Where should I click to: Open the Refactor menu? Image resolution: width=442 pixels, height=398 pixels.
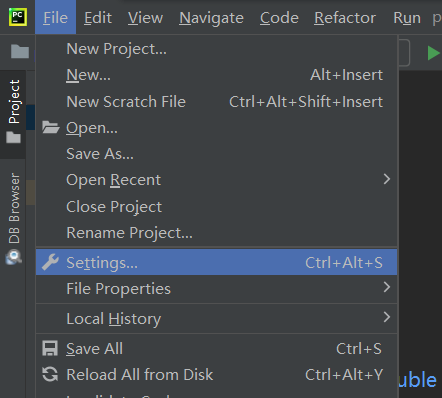tap(345, 18)
